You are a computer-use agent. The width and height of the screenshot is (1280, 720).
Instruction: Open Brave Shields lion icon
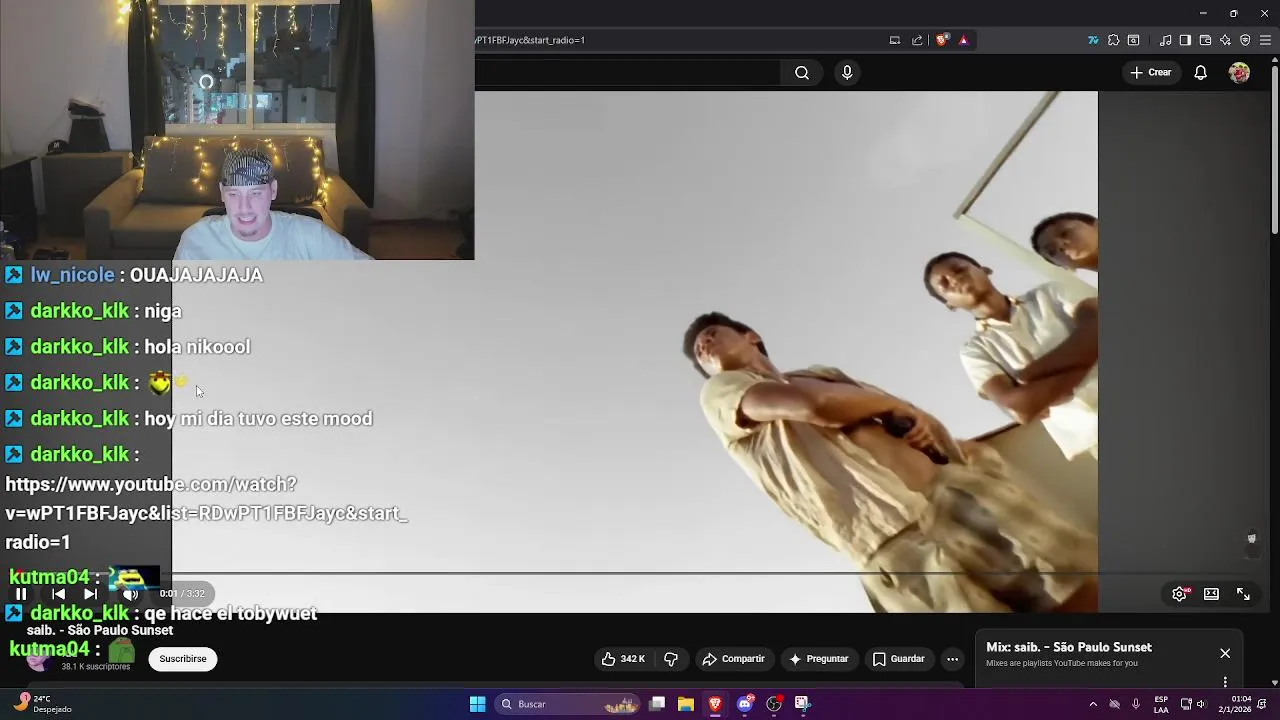[942, 40]
